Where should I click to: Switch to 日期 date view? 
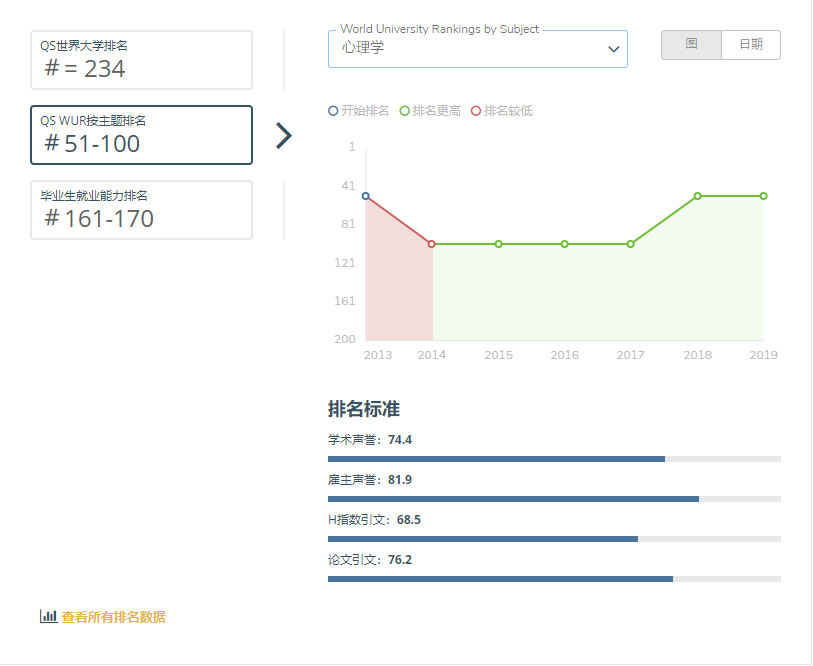pos(750,45)
